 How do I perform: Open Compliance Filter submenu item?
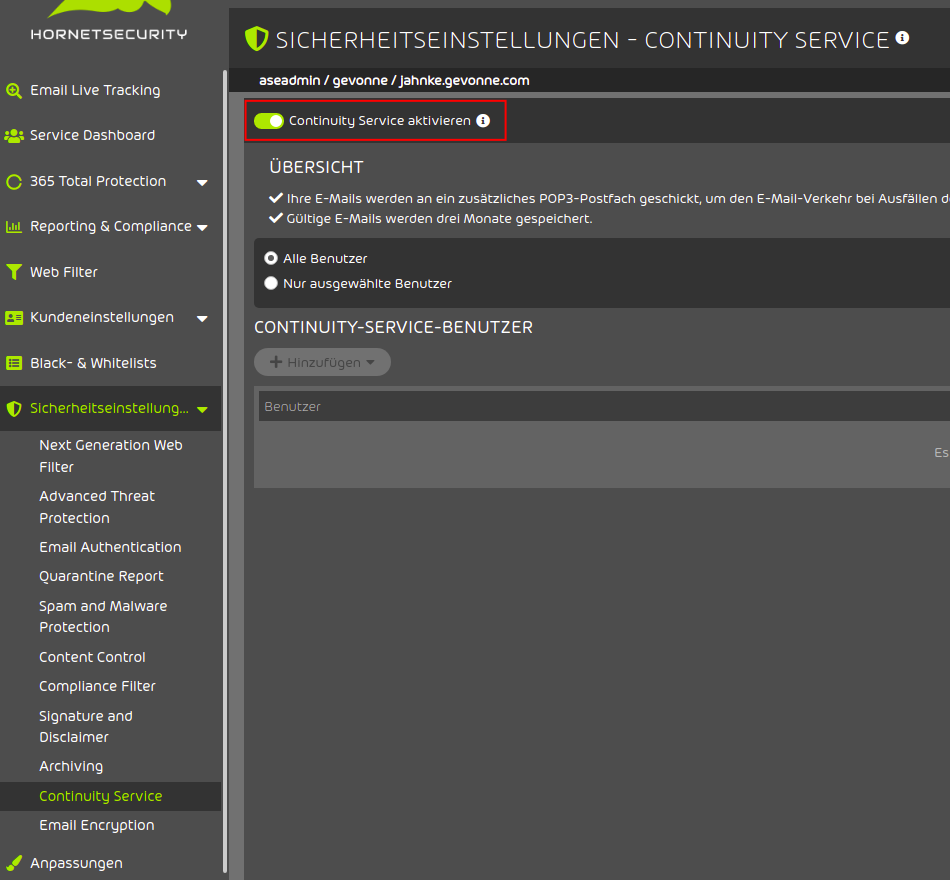97,686
